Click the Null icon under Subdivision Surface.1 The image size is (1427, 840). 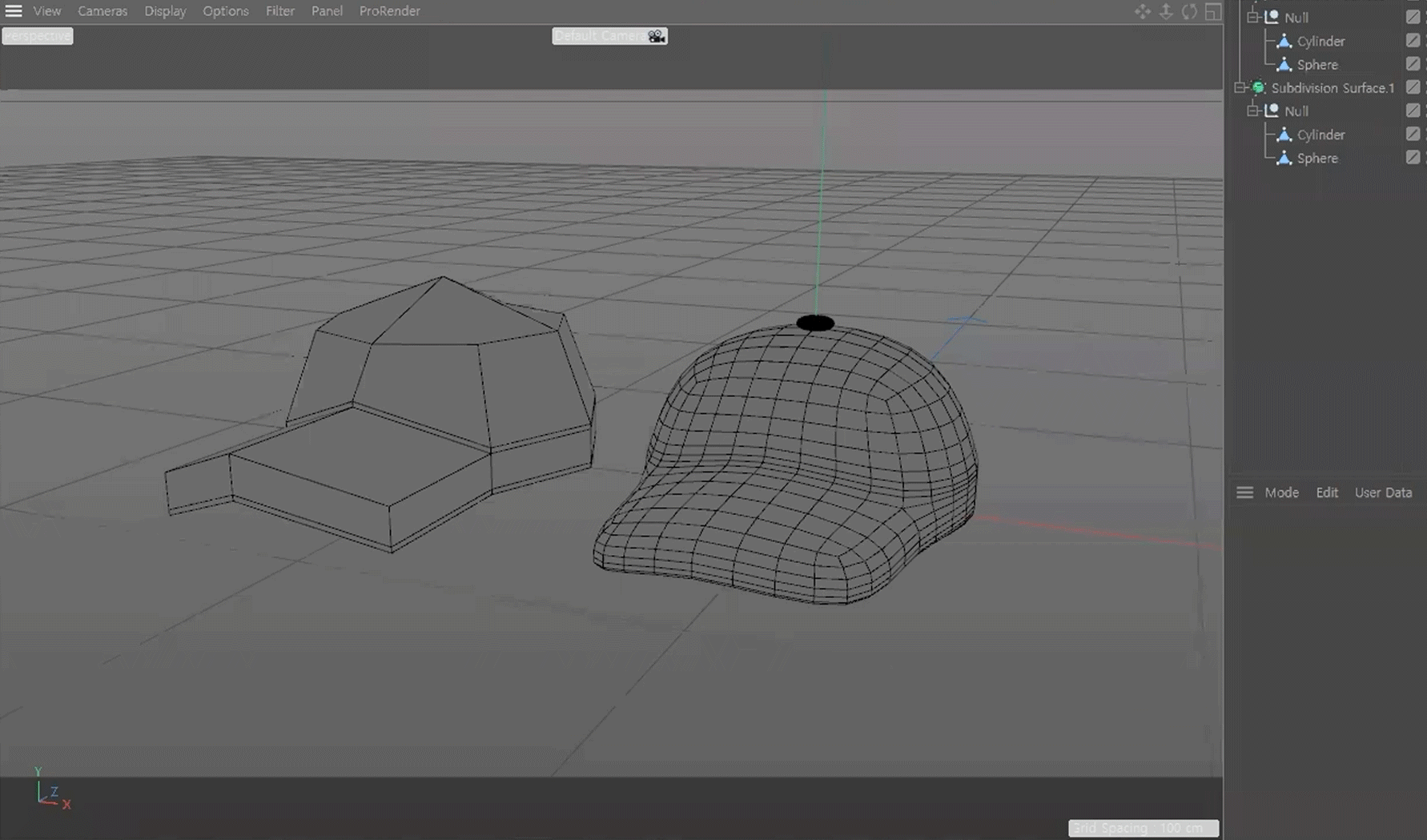point(1272,111)
